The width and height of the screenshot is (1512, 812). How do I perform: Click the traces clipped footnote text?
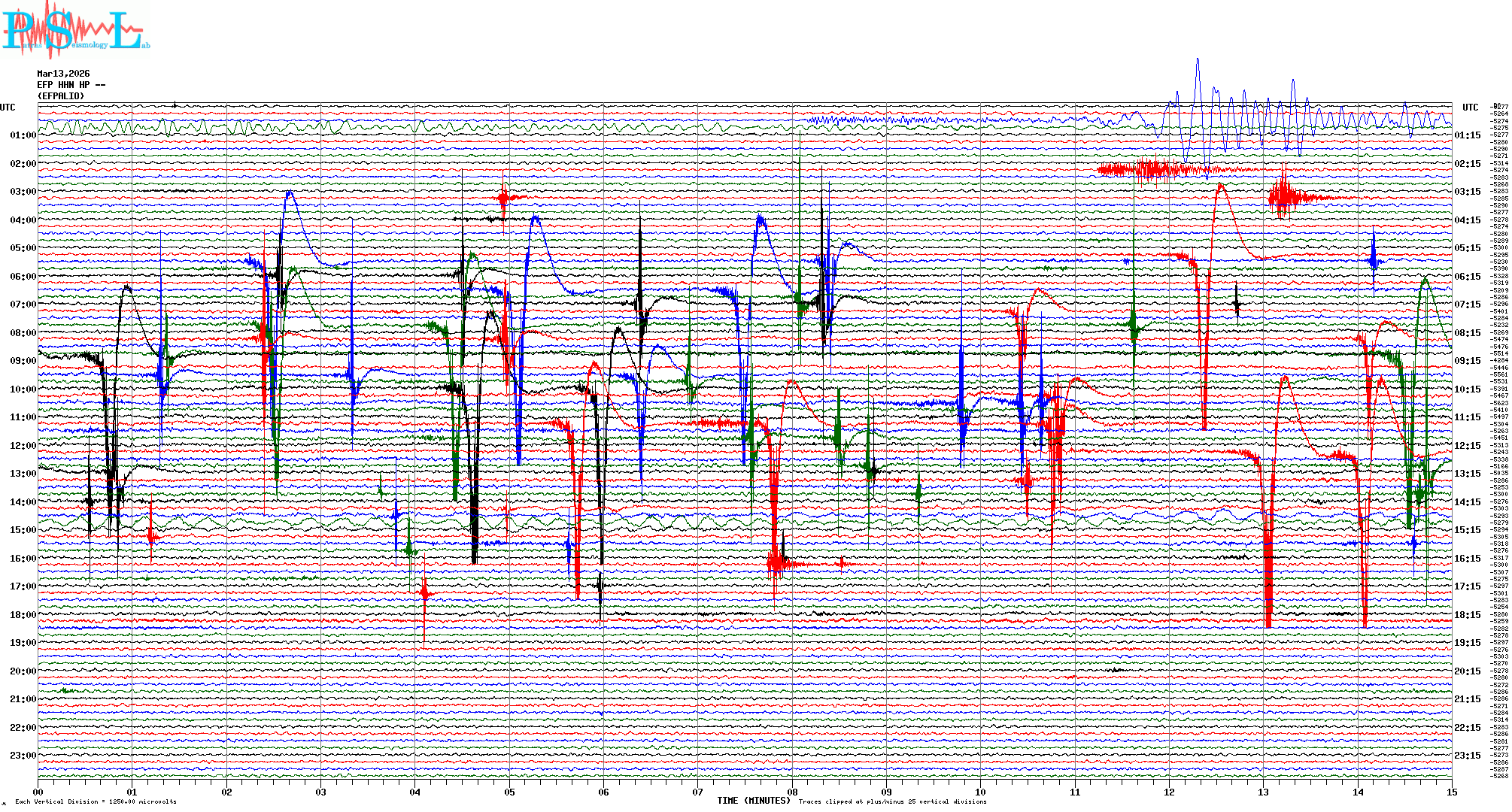(x=892, y=801)
